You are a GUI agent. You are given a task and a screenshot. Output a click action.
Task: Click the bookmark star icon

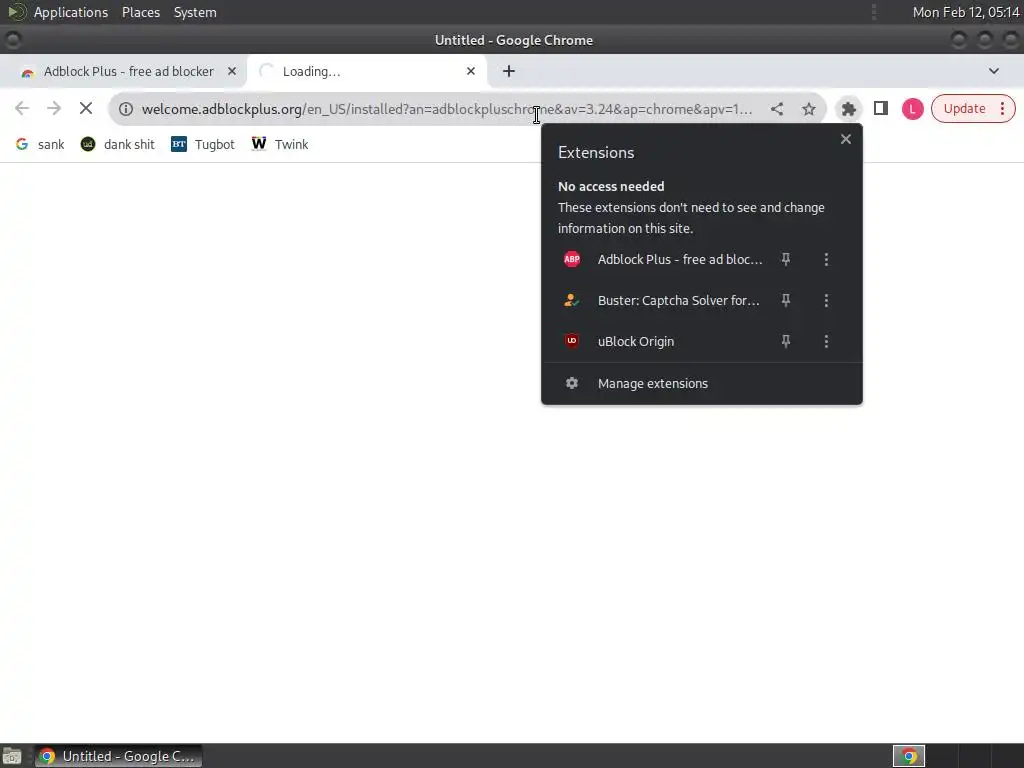[x=808, y=109]
